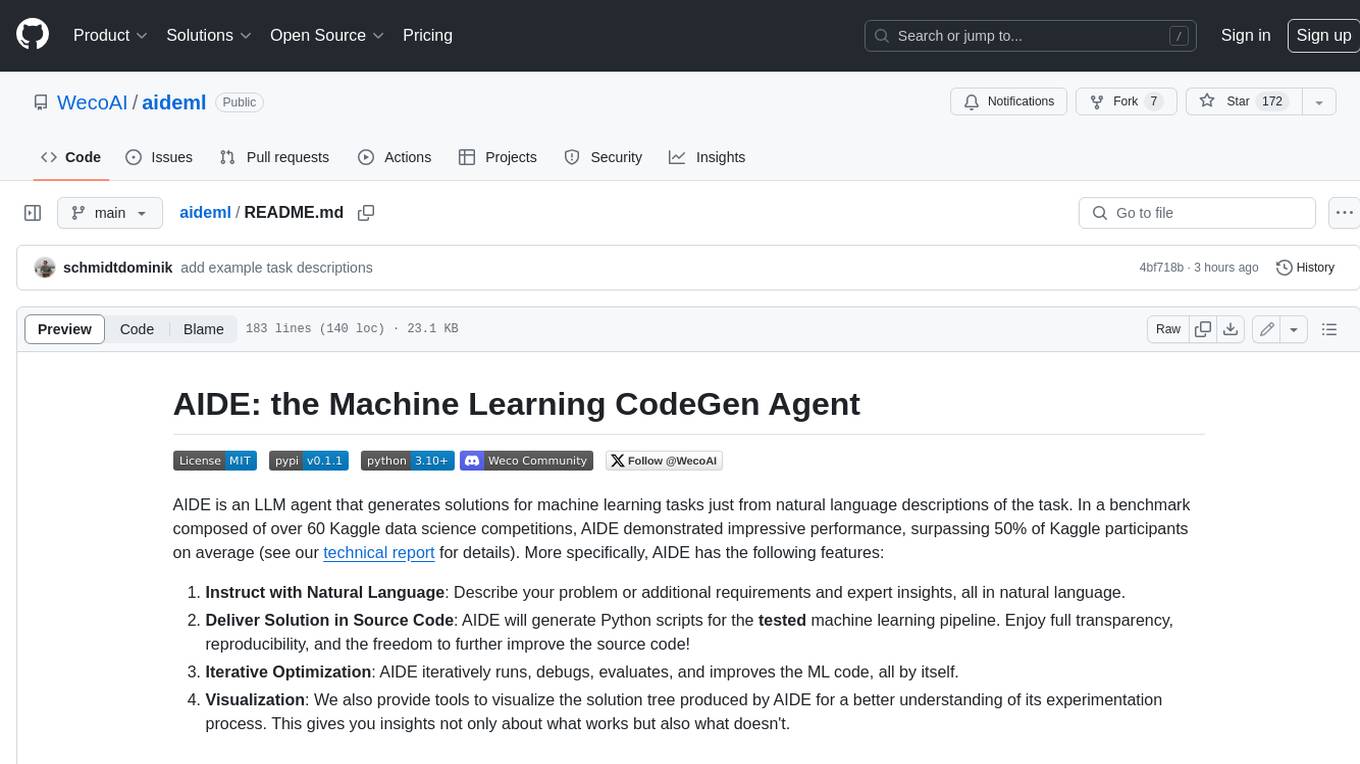This screenshot has height=764, width=1360.
Task: Open the Pricing page
Action: click(427, 35)
